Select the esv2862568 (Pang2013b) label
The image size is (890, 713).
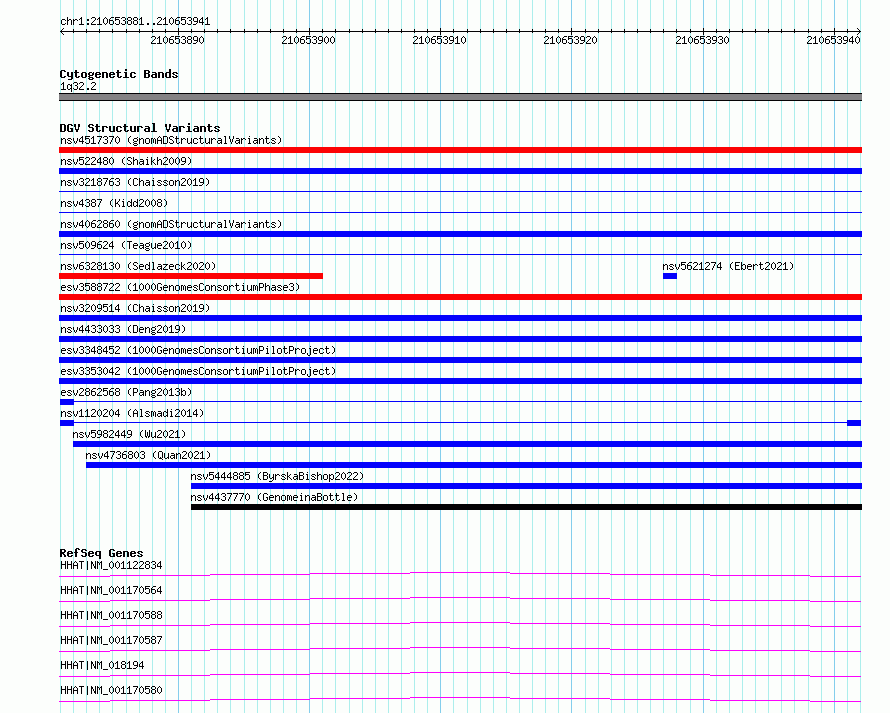click(126, 392)
